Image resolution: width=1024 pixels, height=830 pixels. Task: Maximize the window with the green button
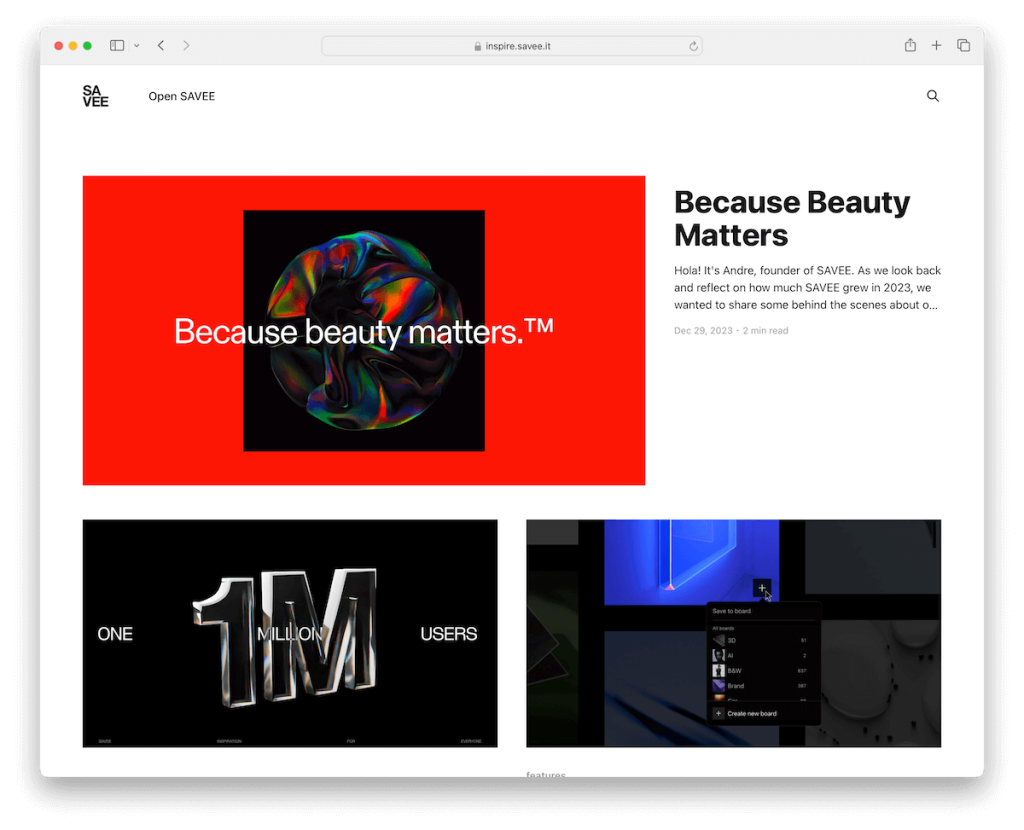pyautogui.click(x=88, y=46)
